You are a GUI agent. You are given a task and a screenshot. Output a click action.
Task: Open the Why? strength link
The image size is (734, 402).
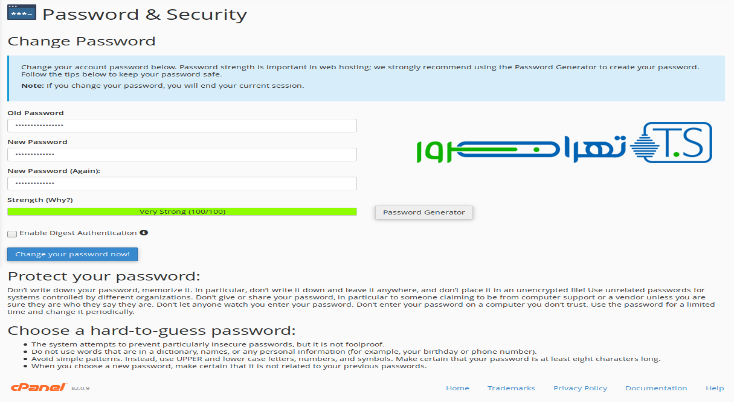48,200
